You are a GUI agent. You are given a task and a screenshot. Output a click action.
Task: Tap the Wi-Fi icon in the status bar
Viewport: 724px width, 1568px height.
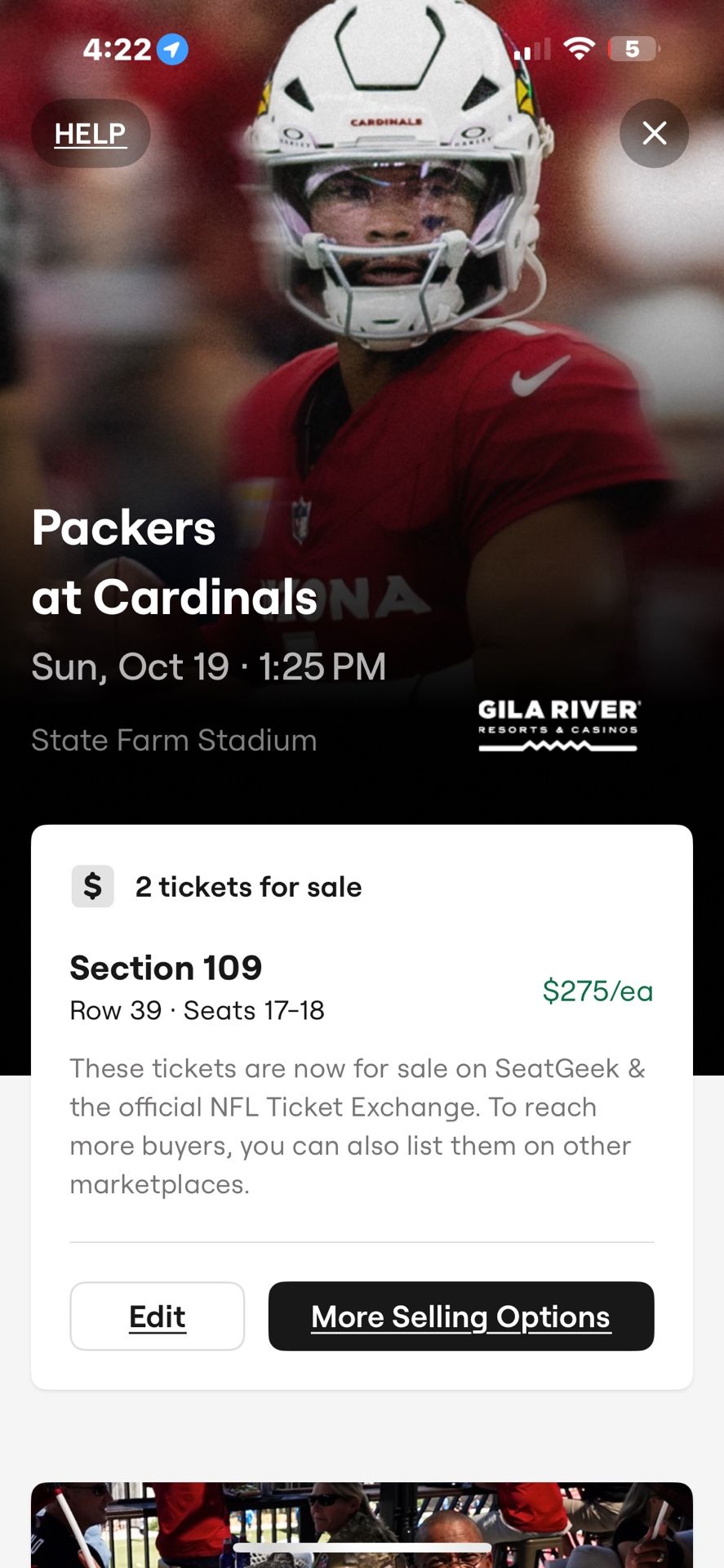(x=578, y=48)
